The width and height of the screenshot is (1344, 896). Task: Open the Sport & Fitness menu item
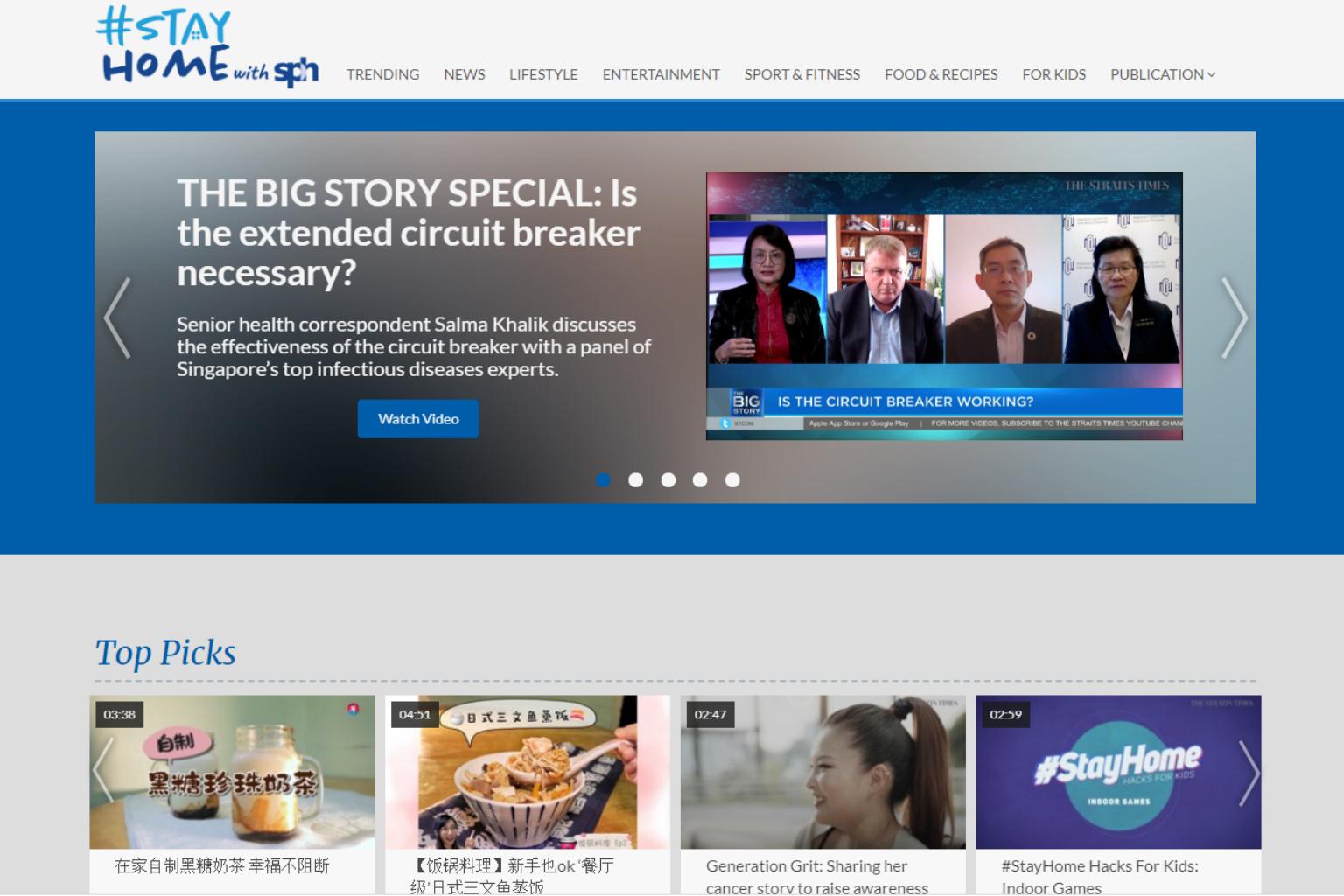coord(801,74)
